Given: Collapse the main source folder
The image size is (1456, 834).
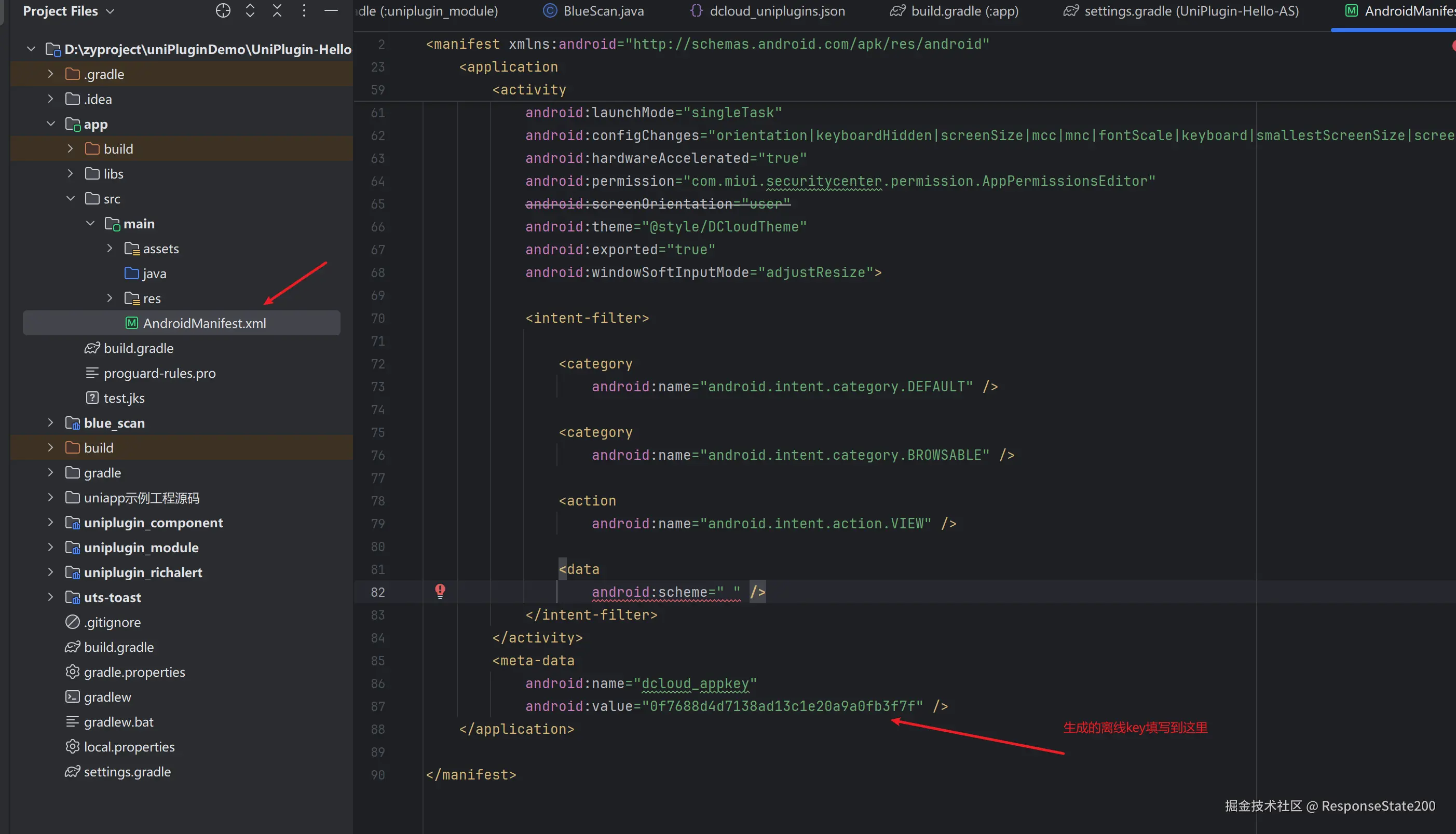Looking at the screenshot, I should pos(90,223).
